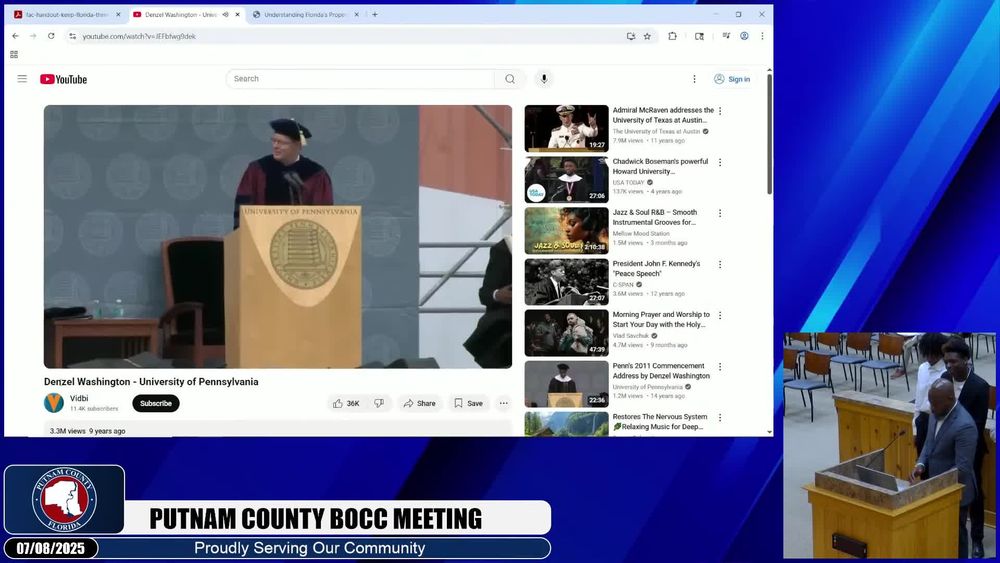Open options menu for Restores The Nervous System
The image size is (1000, 563).
tap(720, 418)
